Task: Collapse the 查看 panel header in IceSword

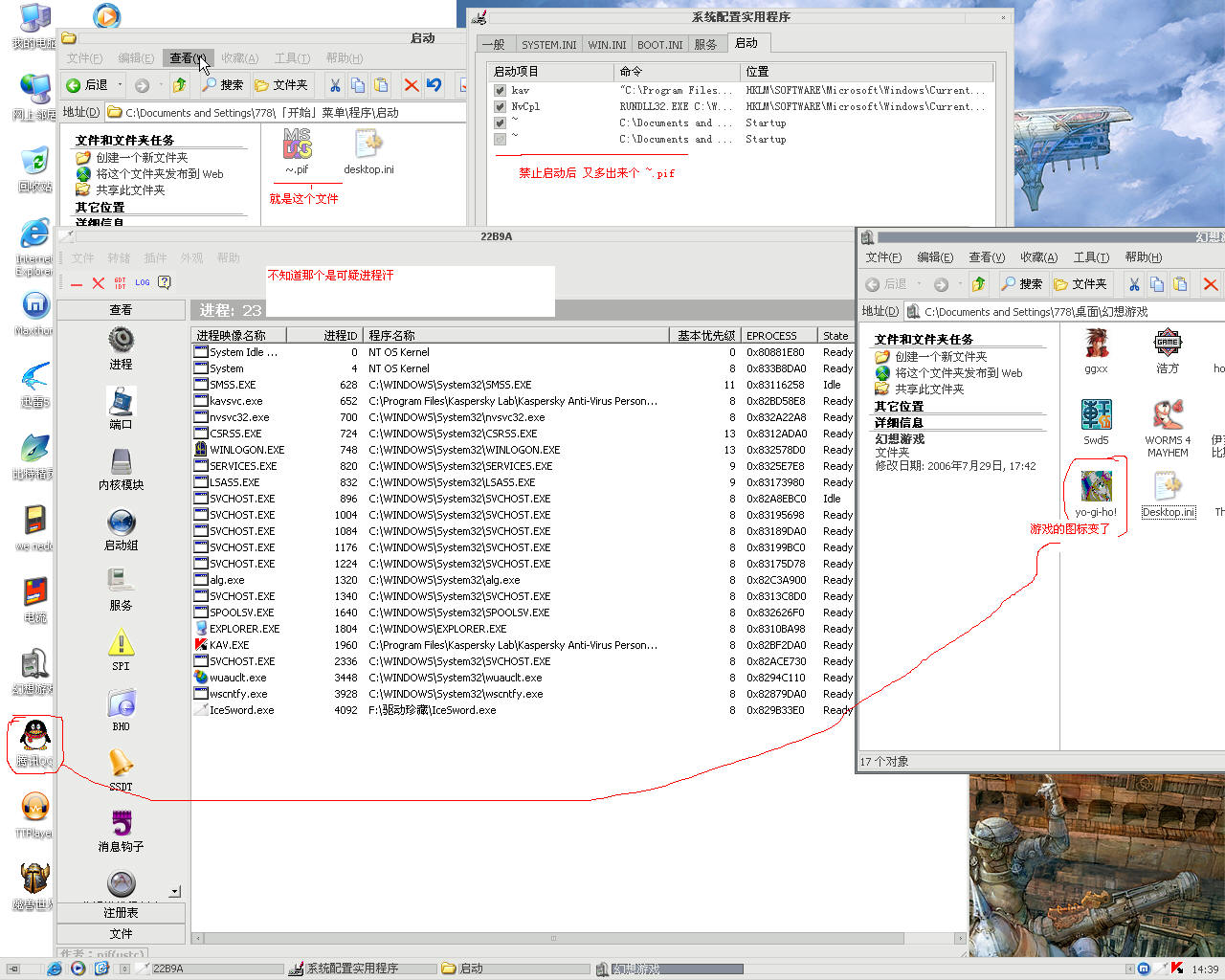Action: [x=121, y=310]
